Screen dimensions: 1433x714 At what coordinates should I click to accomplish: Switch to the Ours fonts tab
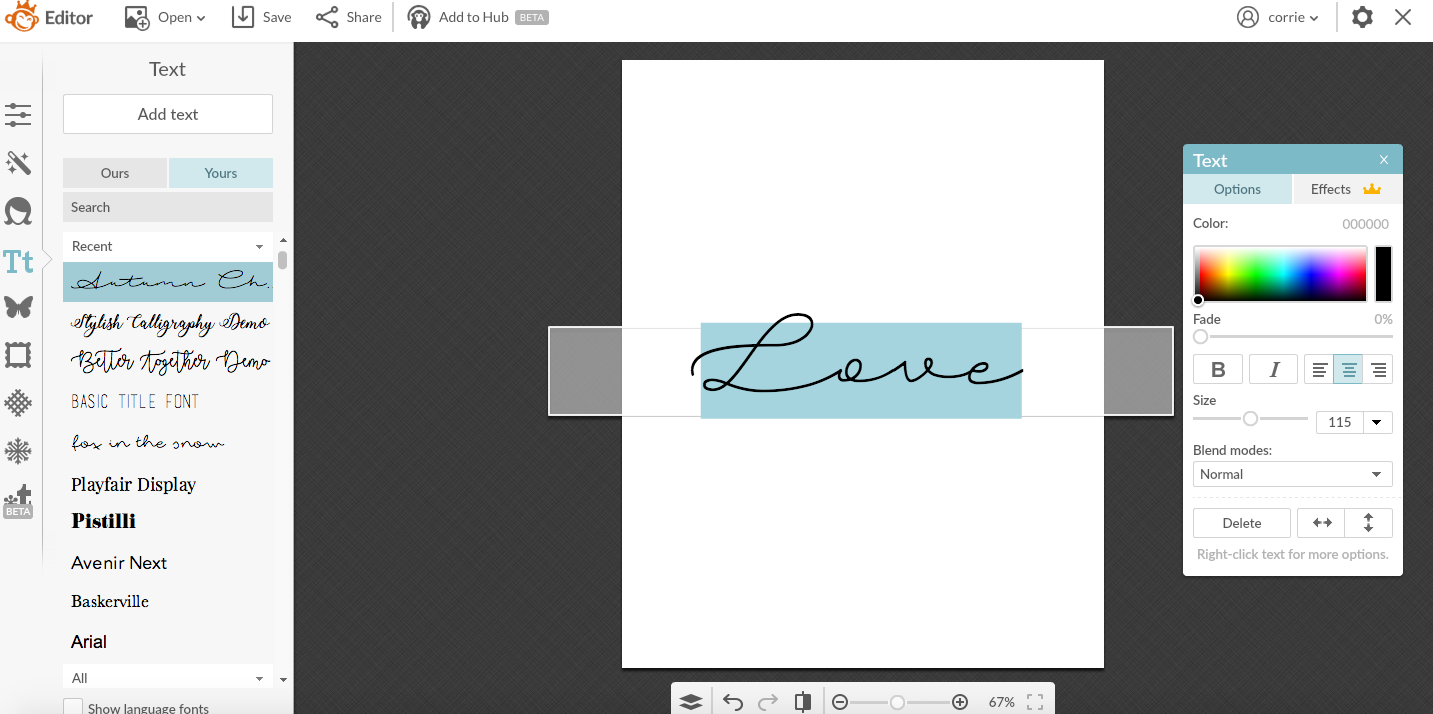pos(114,172)
